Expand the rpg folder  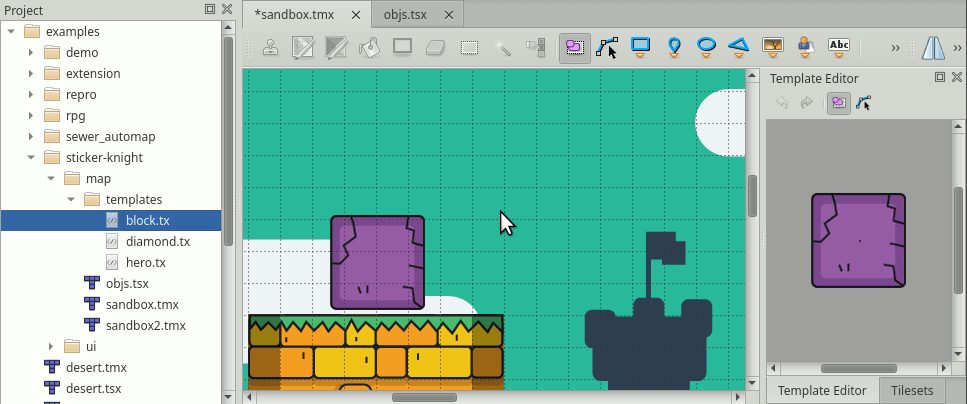point(30,115)
